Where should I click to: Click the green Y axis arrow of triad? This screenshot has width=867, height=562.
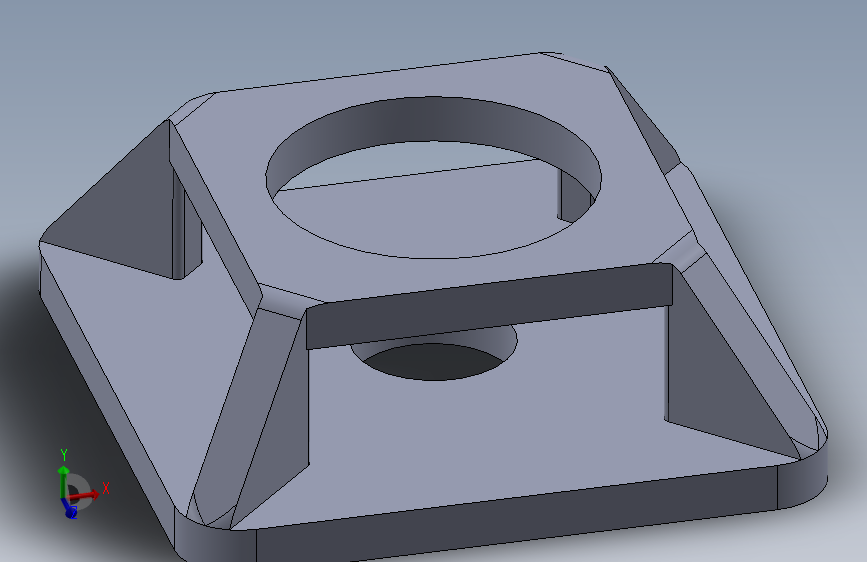(63, 481)
